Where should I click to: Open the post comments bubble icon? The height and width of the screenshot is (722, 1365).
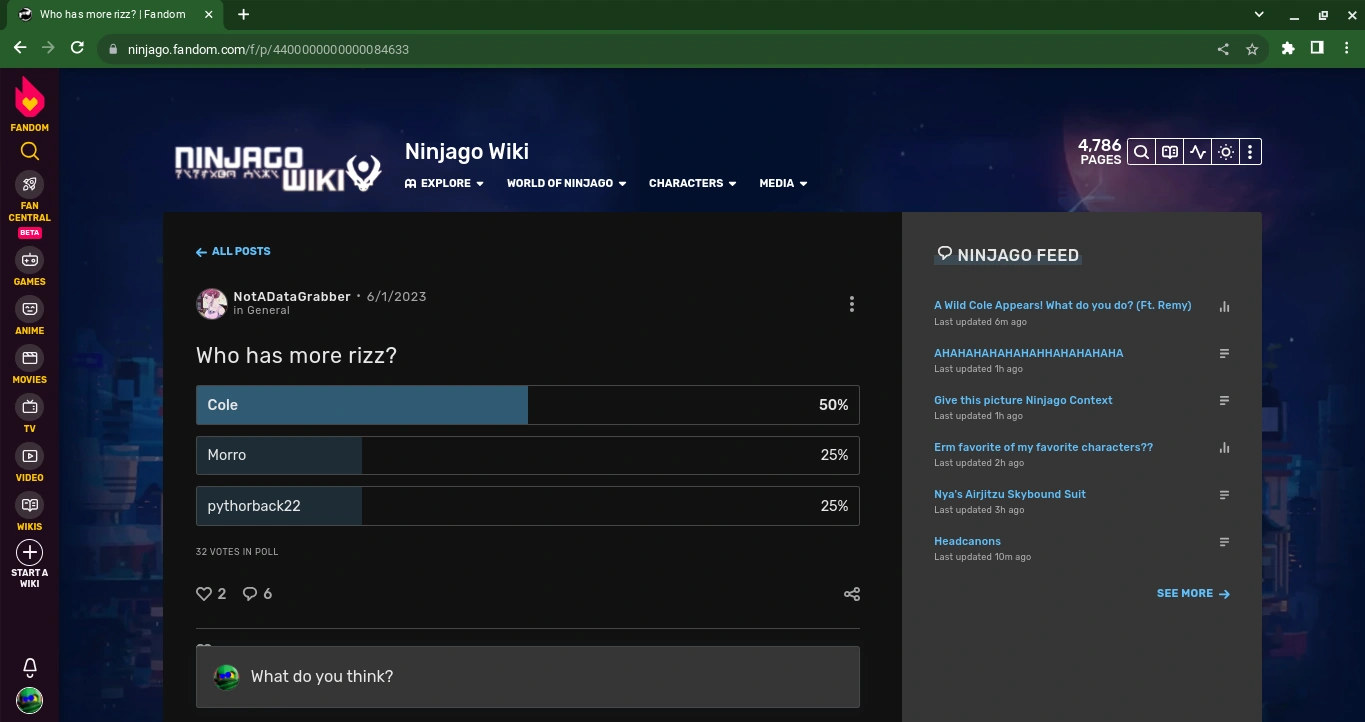[250, 594]
